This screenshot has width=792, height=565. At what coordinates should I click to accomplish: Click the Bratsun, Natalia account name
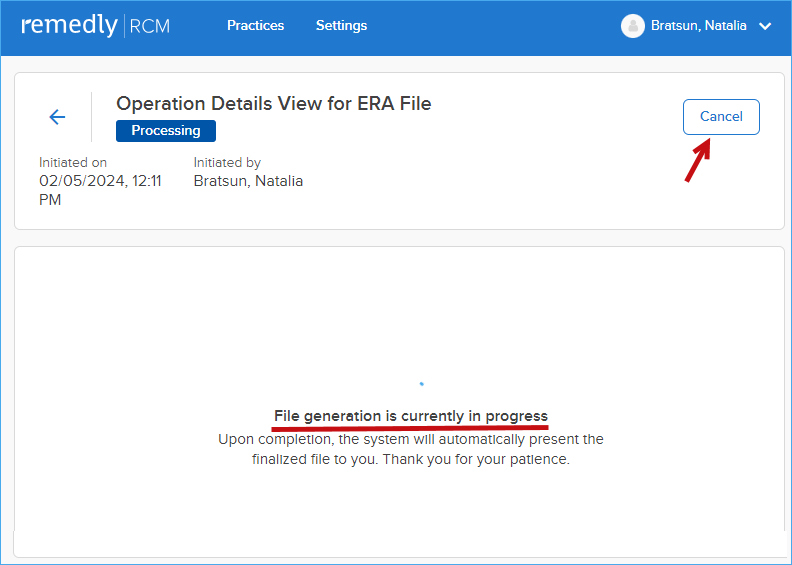coord(698,26)
